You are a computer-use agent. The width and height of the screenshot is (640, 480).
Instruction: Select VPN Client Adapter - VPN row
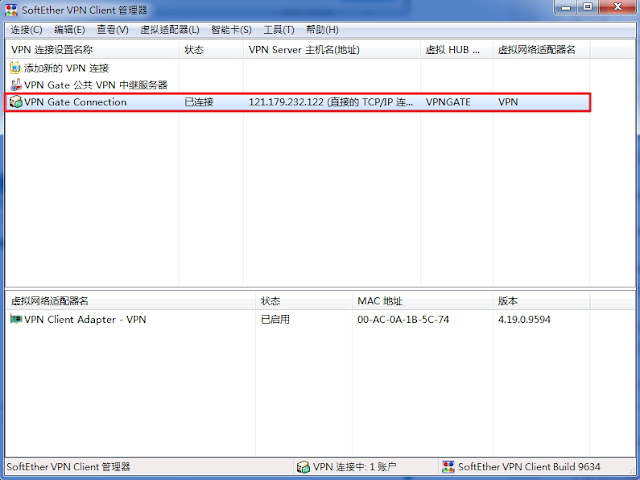pyautogui.click(x=85, y=319)
